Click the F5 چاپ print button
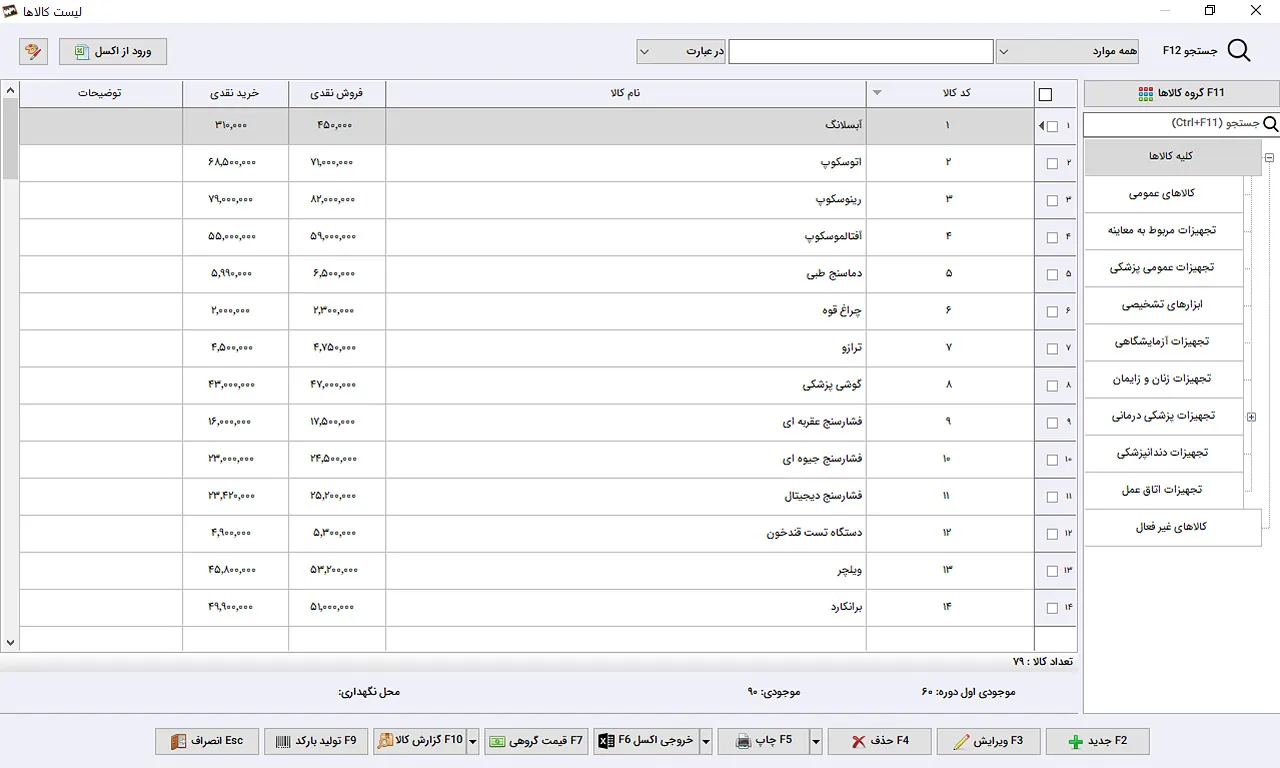The height and width of the screenshot is (768, 1280). (x=763, y=741)
